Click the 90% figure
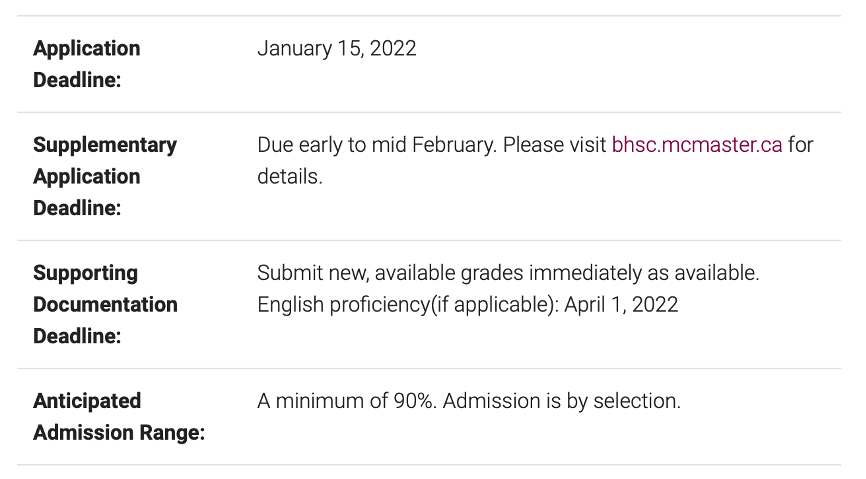The height and width of the screenshot is (479, 866). (415, 401)
